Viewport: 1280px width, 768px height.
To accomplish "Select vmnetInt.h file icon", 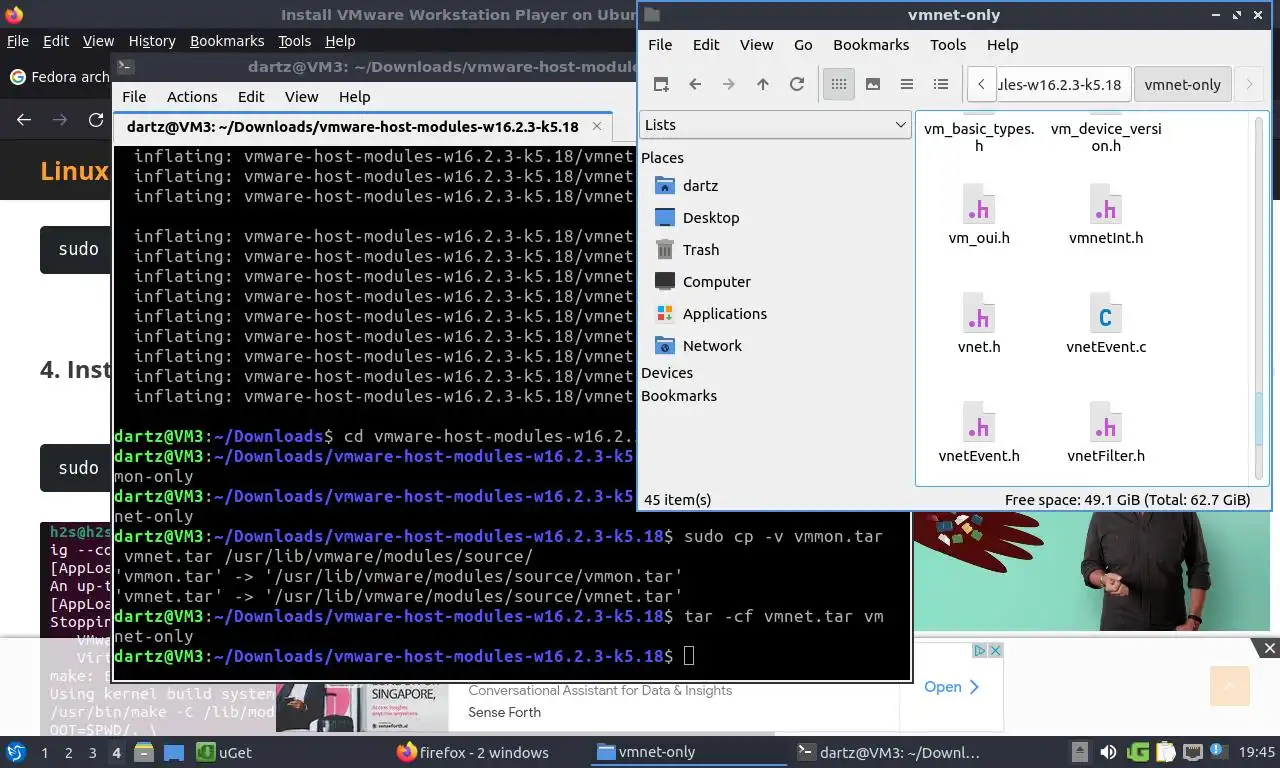I will 1105,203.
